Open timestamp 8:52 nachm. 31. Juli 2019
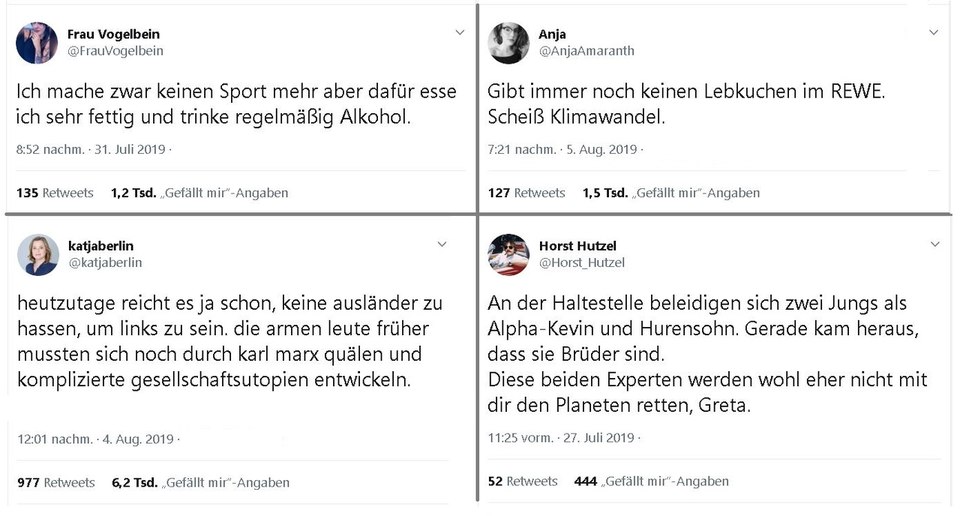The width and height of the screenshot is (960, 516). pos(91,149)
